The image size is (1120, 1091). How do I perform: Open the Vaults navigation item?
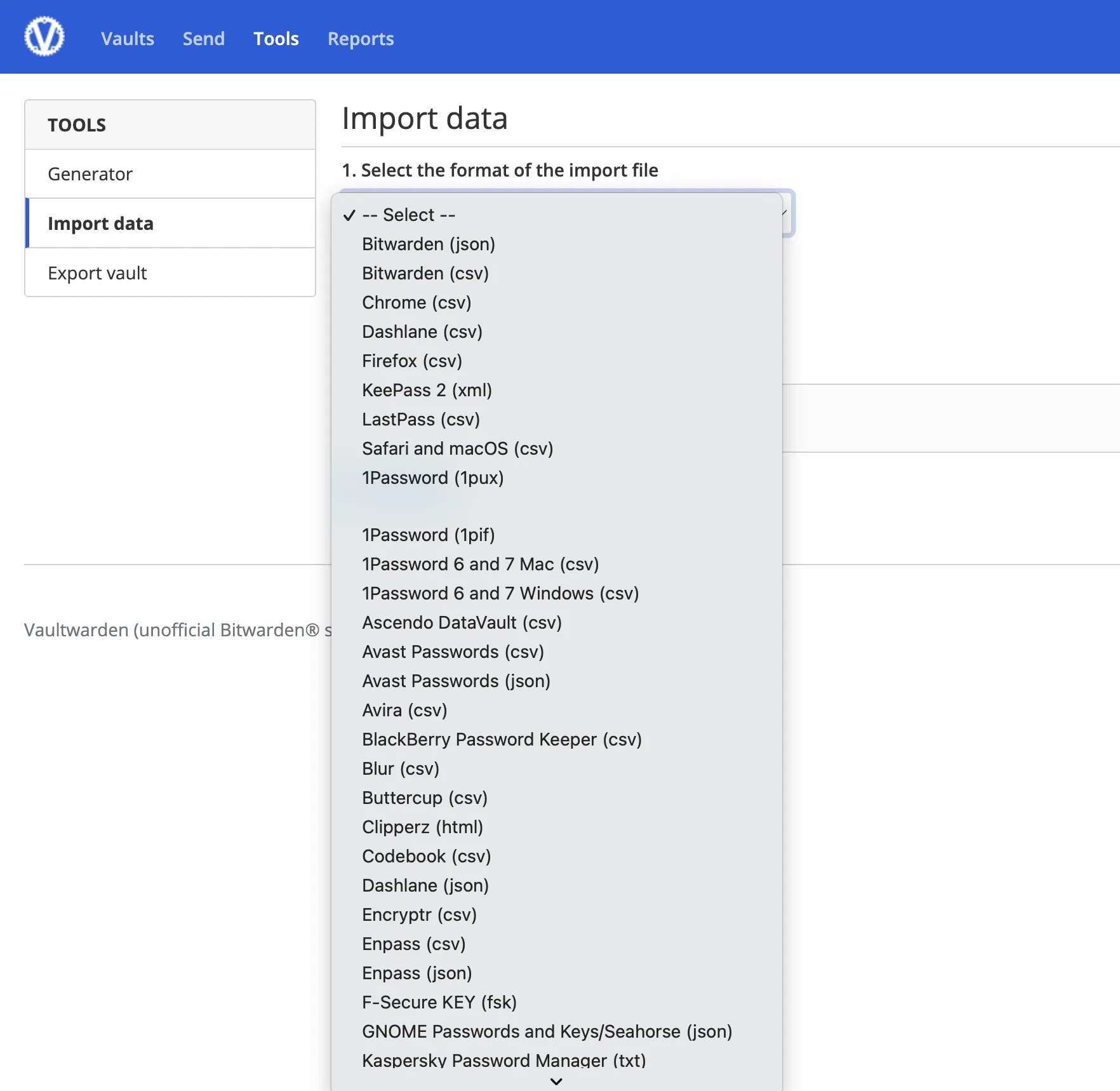click(127, 39)
